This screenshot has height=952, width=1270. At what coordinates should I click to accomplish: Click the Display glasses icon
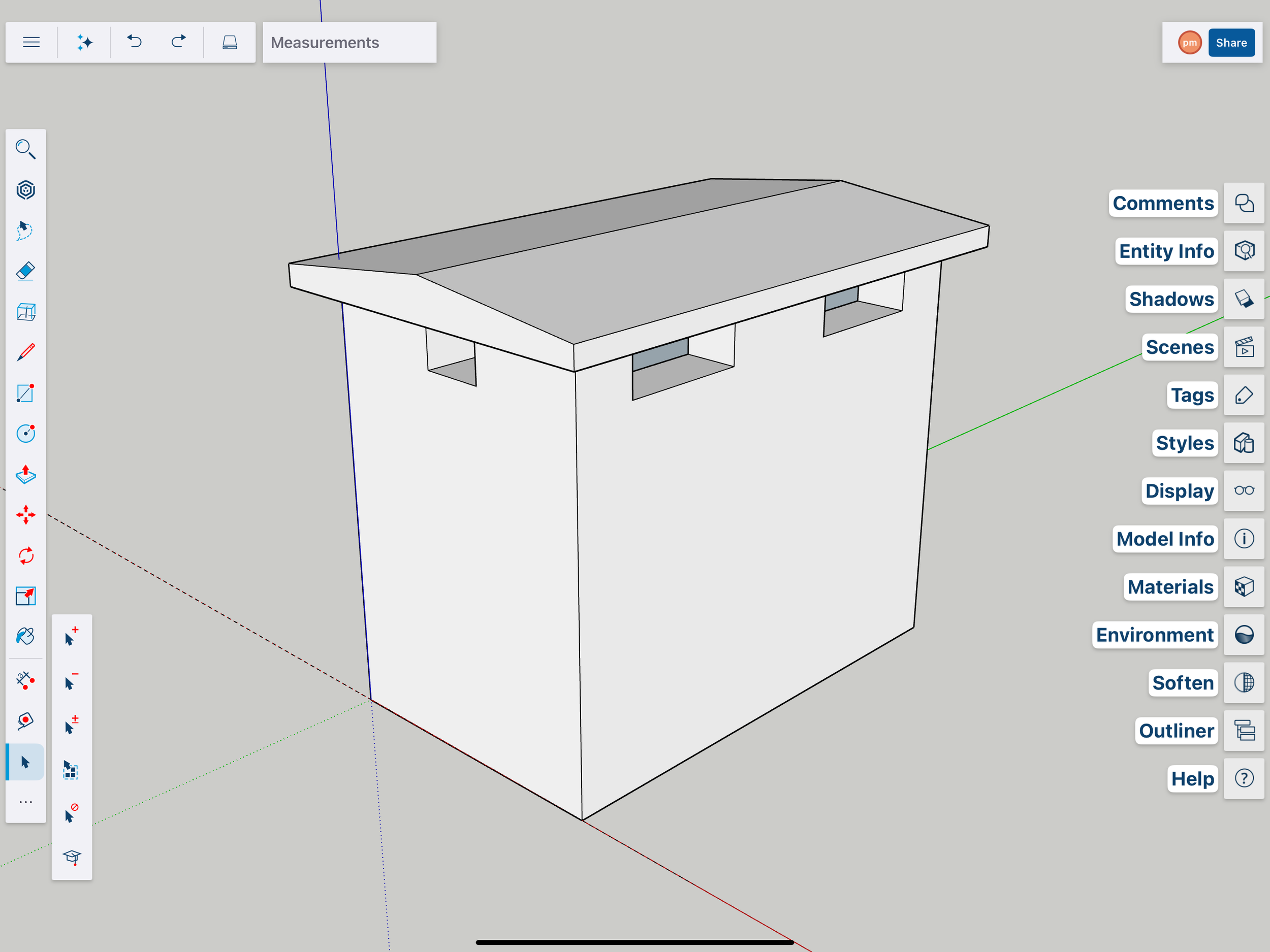1244,490
